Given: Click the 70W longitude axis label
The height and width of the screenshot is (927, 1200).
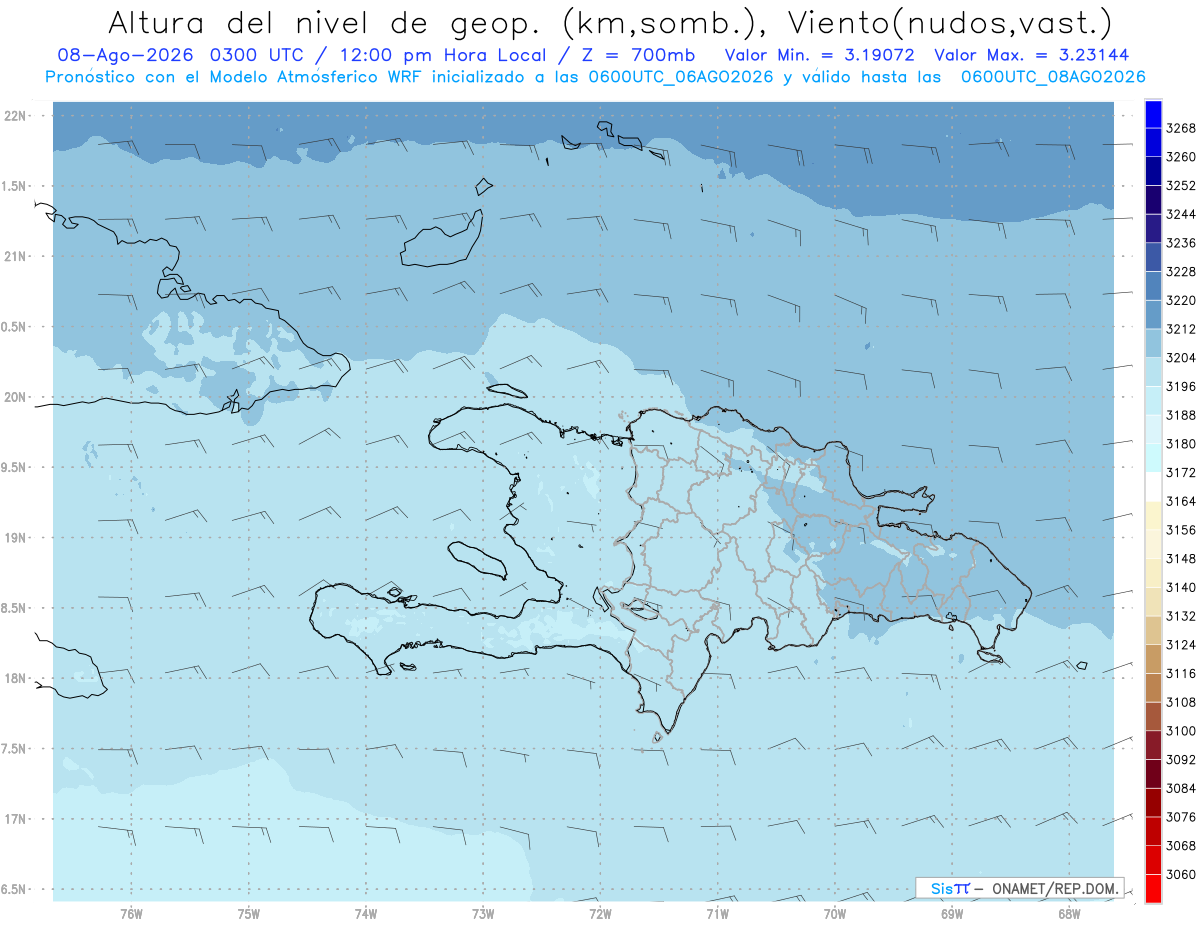Looking at the screenshot, I should (835, 912).
